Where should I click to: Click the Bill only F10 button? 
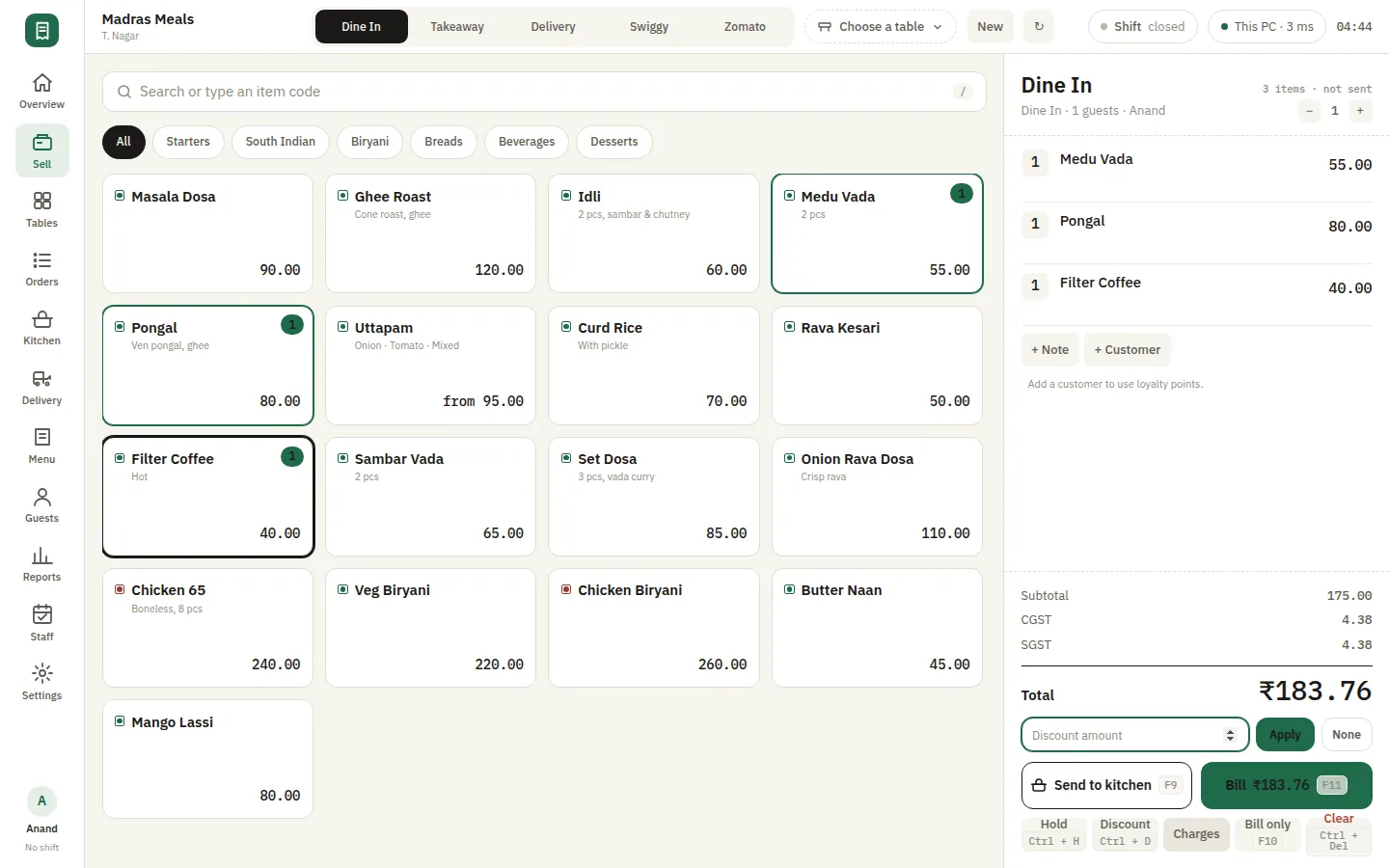pos(1267,834)
